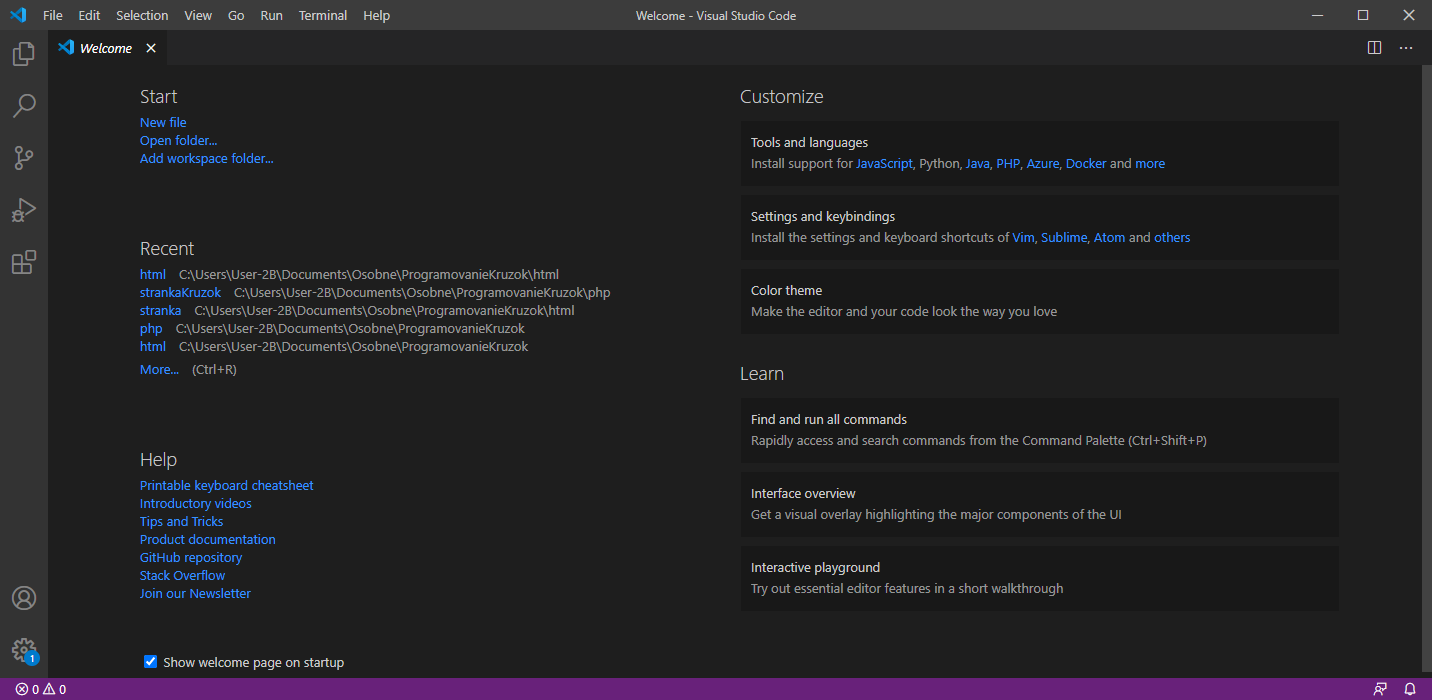Open the View menu
Screen dimensions: 1432x700
coord(198,15)
